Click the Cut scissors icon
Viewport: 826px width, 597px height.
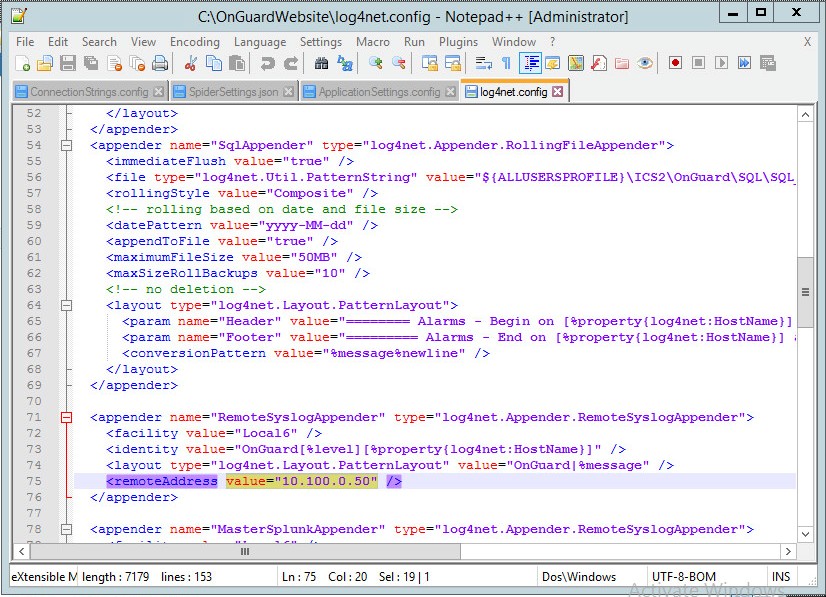pos(191,63)
